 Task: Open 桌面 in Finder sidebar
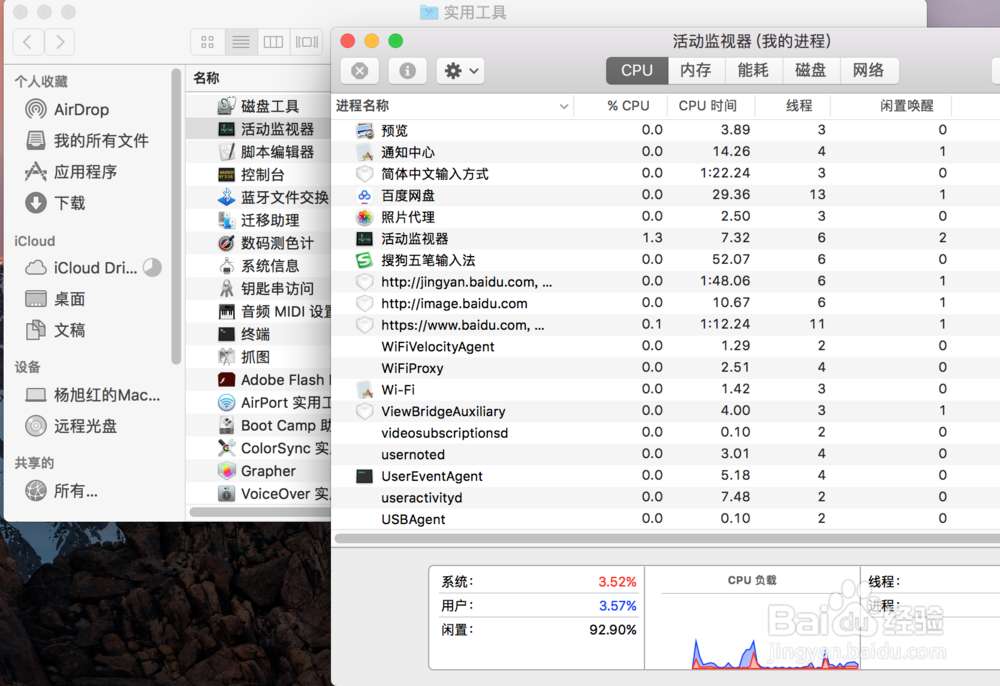pyautogui.click(x=55, y=299)
